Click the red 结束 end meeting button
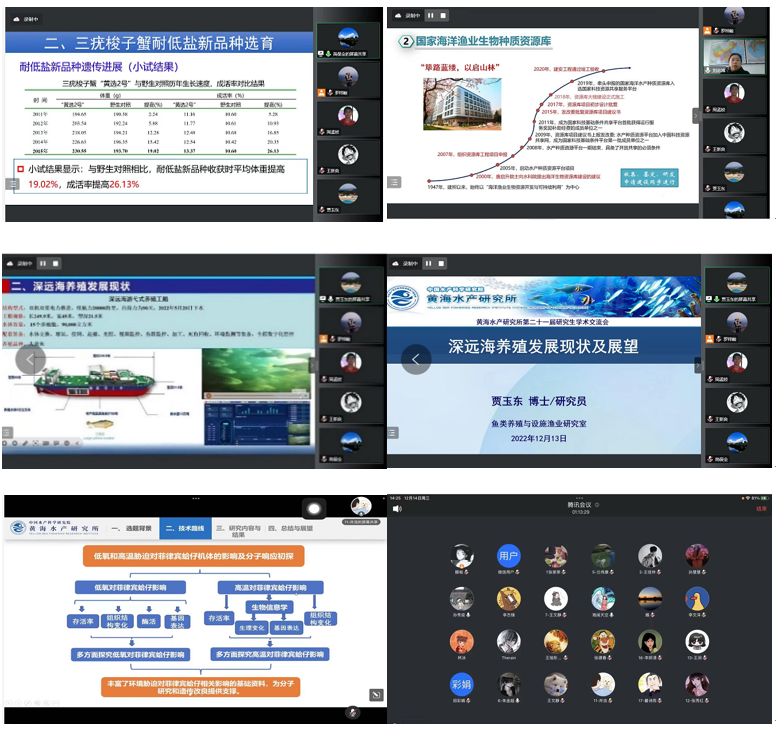Image resolution: width=776 pixels, height=731 pixels. 761,508
